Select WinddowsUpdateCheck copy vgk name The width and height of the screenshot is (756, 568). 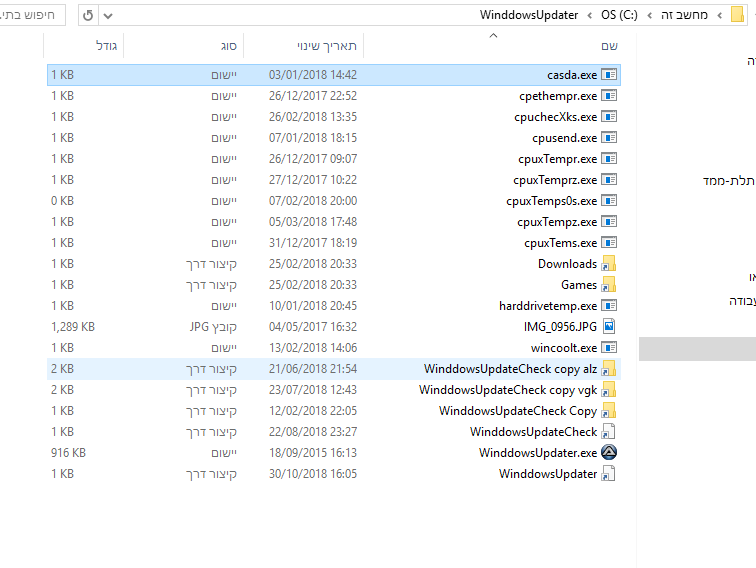click(508, 390)
